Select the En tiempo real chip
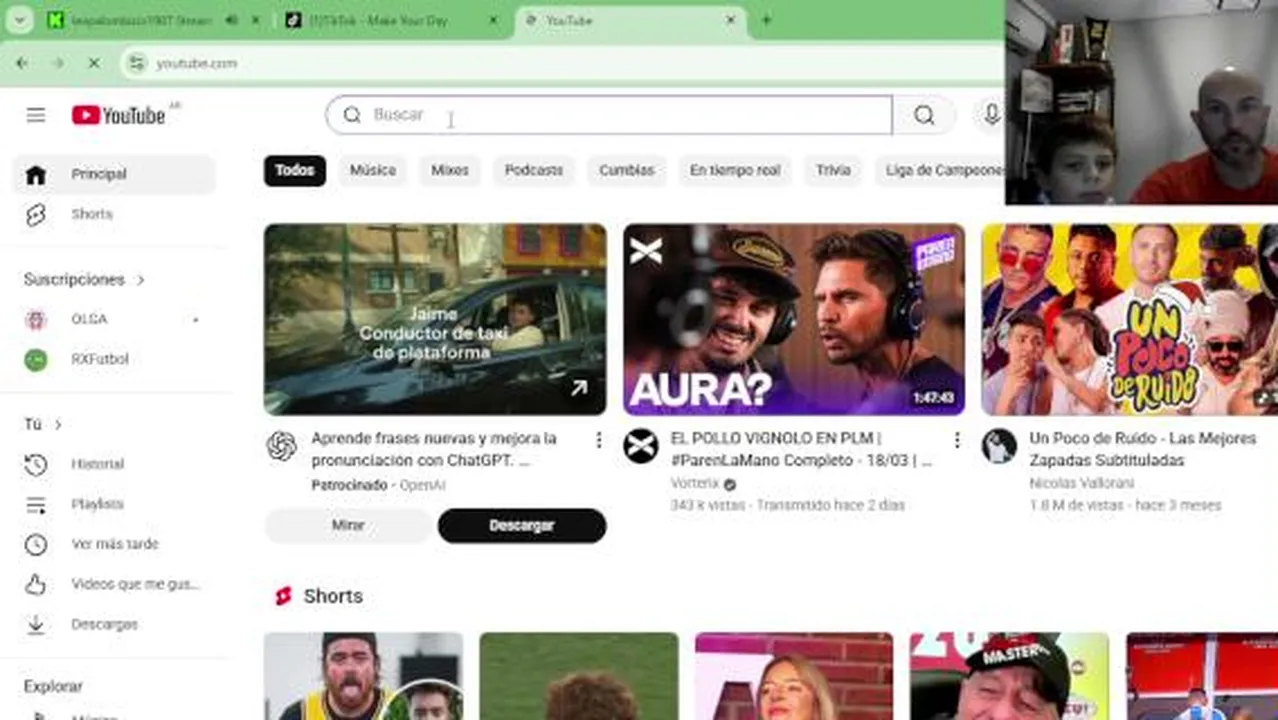This screenshot has width=1278, height=720. pos(735,170)
